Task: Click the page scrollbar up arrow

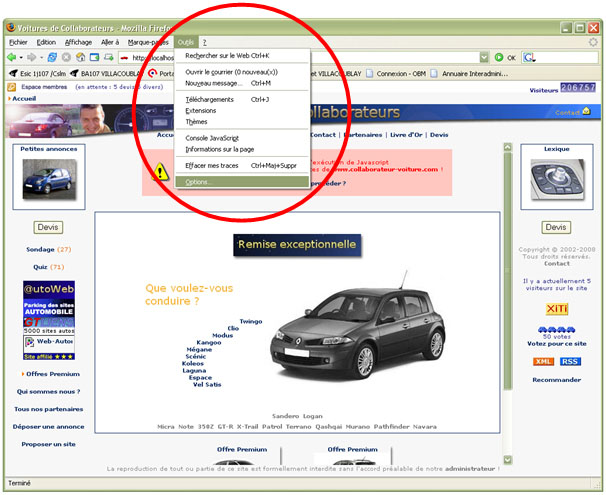Action: click(x=507, y=147)
